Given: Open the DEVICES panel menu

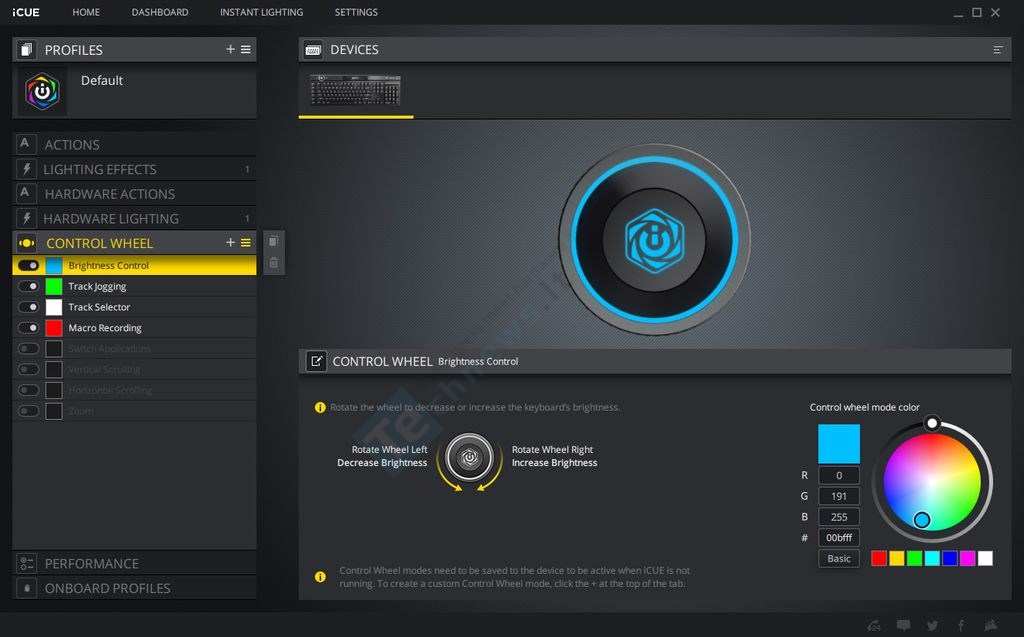Looking at the screenshot, I should point(998,50).
